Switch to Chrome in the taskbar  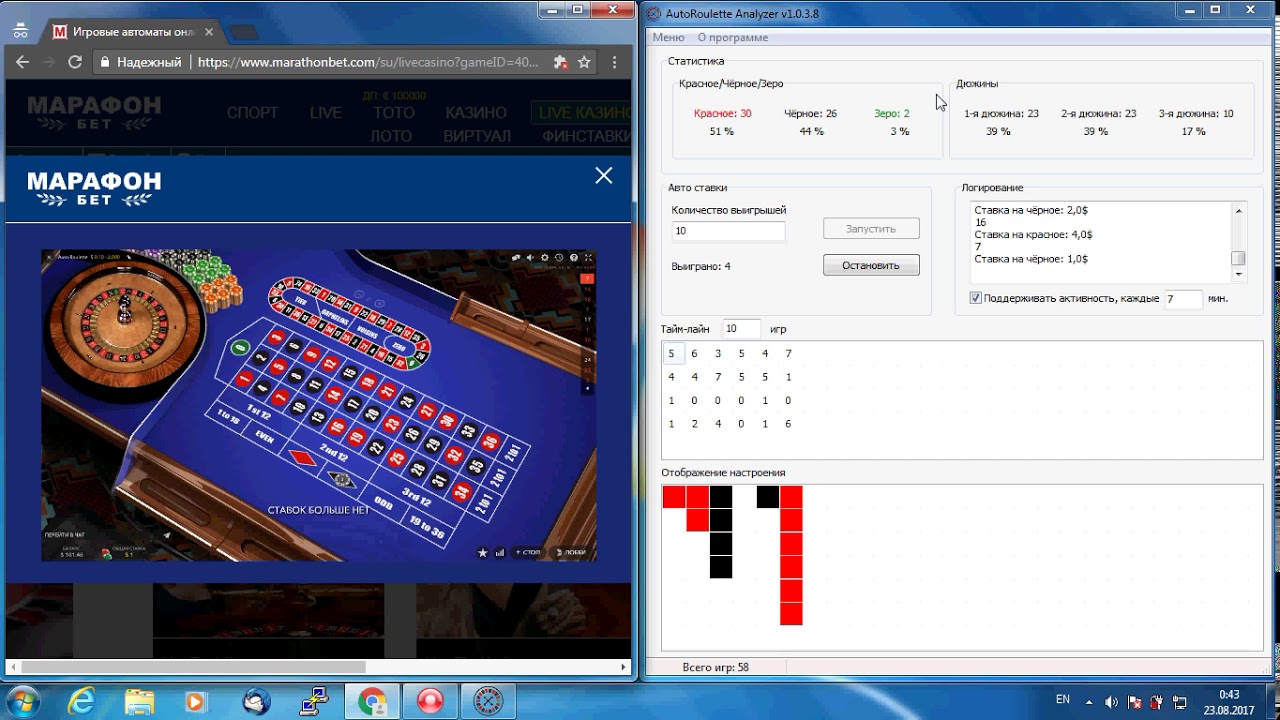click(373, 701)
